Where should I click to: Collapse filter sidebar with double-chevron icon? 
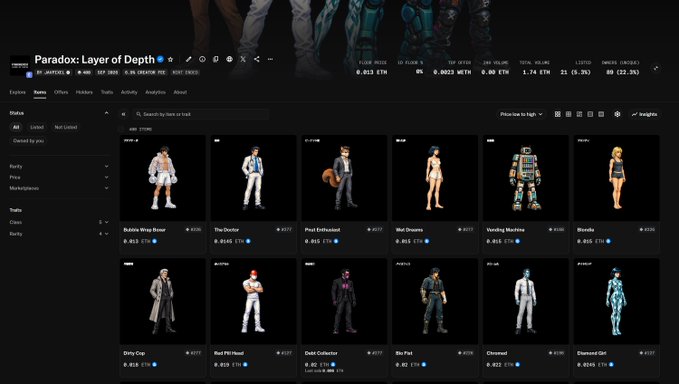[x=123, y=114]
